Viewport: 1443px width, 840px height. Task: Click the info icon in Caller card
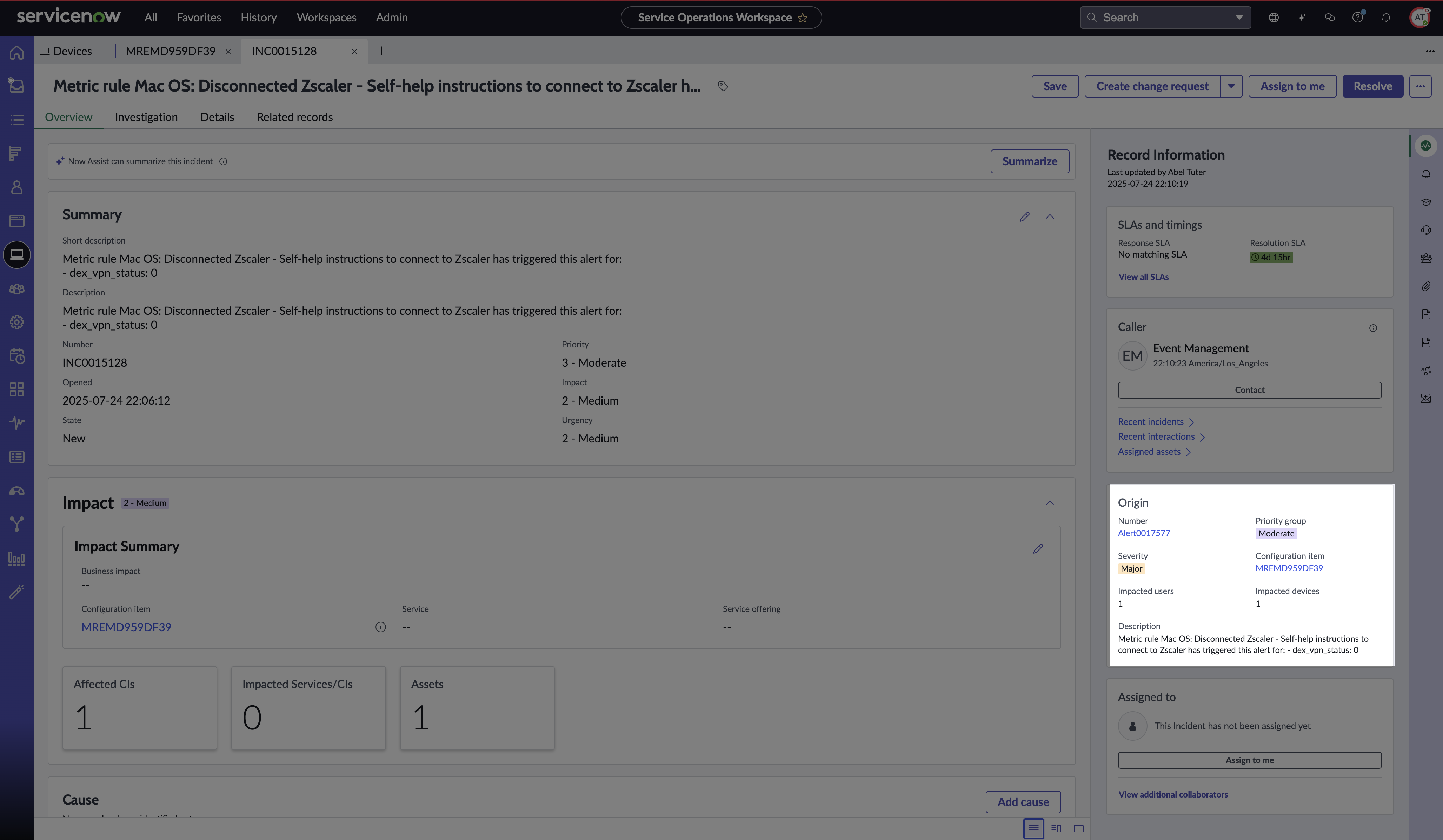[x=1372, y=328]
